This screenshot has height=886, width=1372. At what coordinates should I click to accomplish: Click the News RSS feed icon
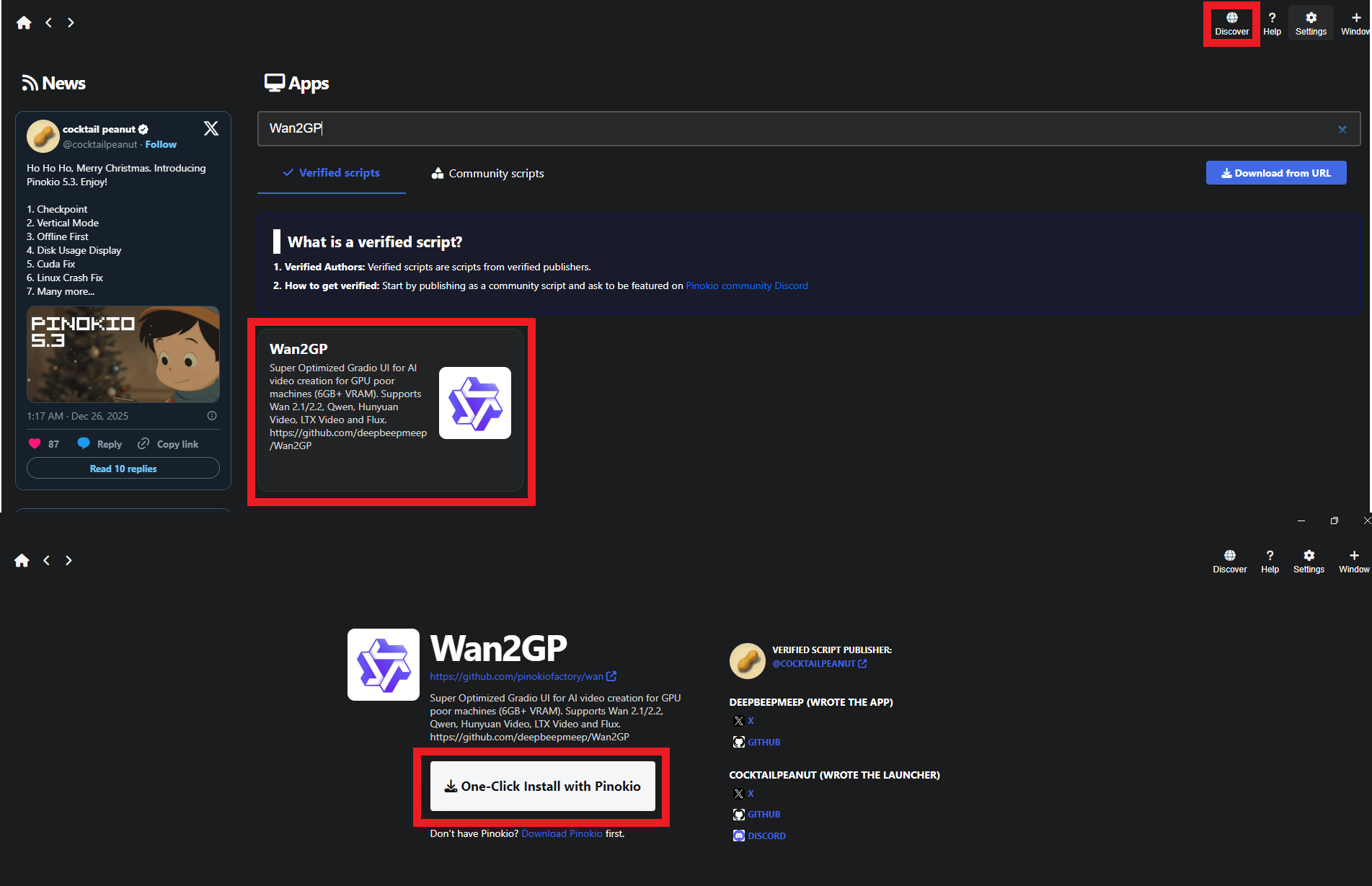pos(29,82)
